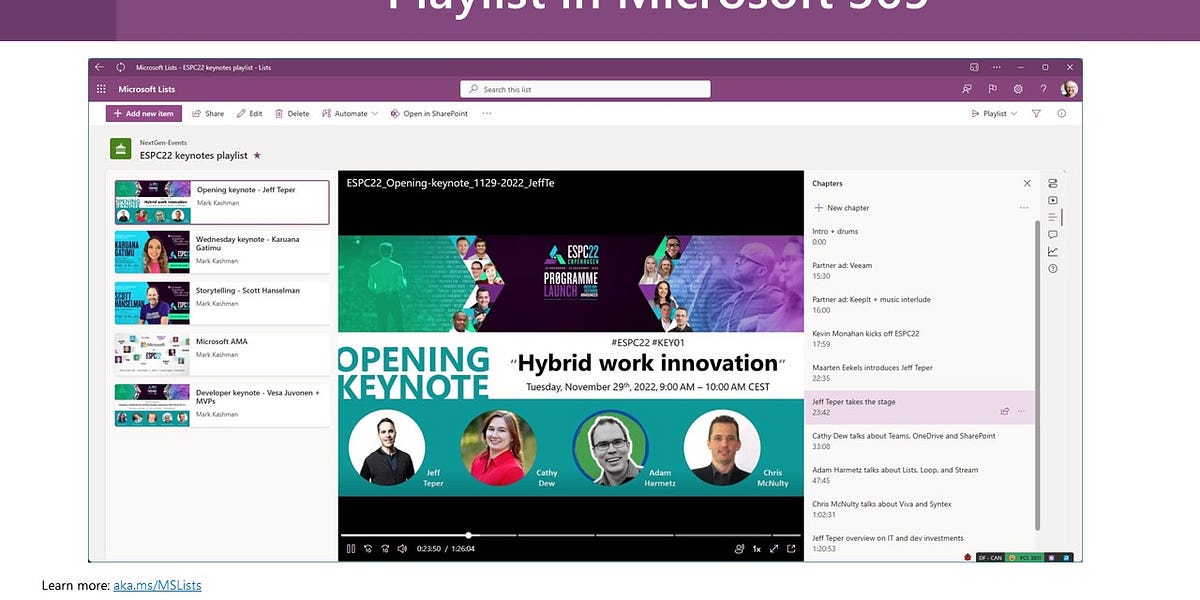The image size is (1200, 600).
Task: Mute the video with the volume icon
Action: pos(402,548)
